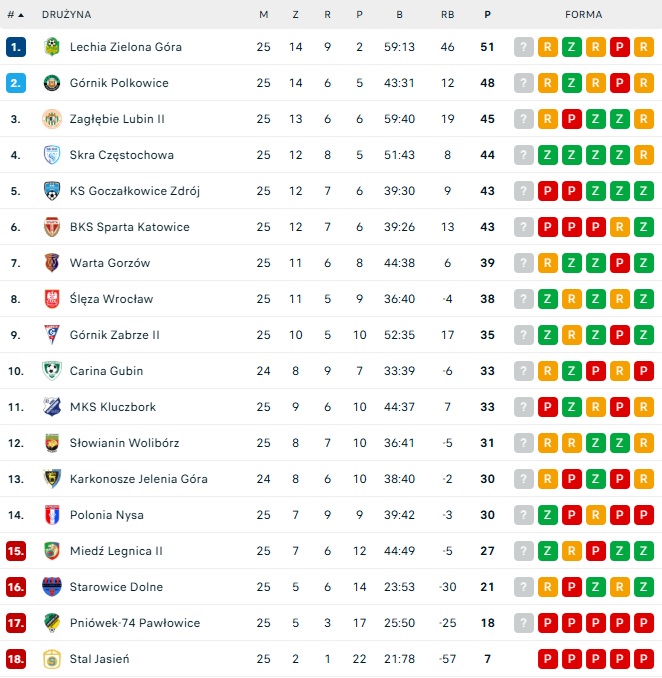
Task: Click the Skra Częstochowa team logo
Action: [x=52, y=155]
